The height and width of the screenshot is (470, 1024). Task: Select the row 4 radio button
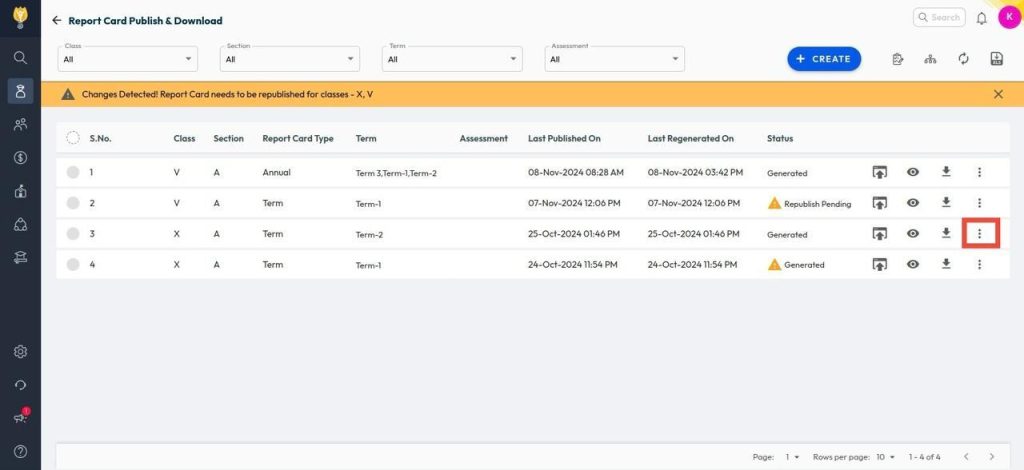[x=73, y=265]
